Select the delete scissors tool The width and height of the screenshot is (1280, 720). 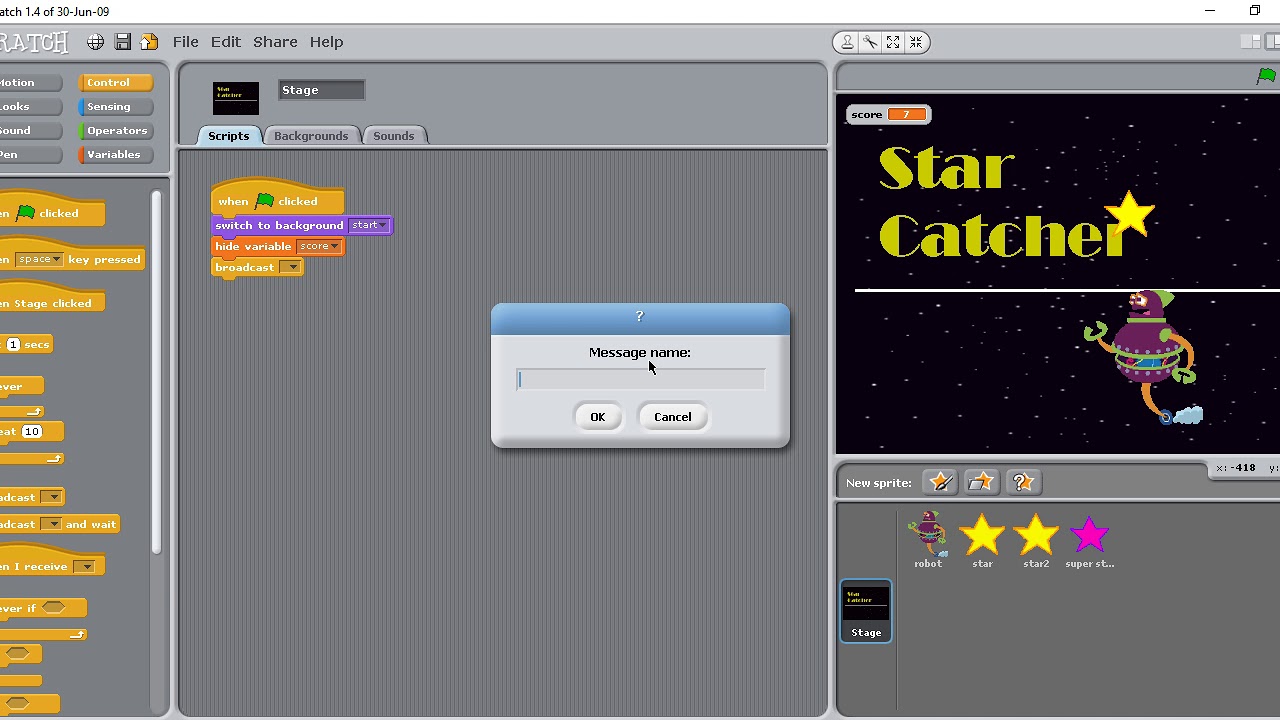point(870,42)
